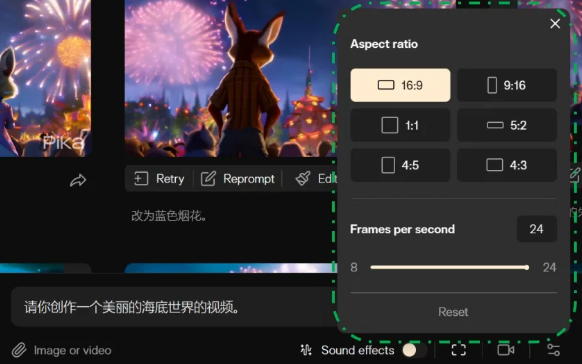
Task: Toggle the Sound effects switch
Action: [x=415, y=350]
